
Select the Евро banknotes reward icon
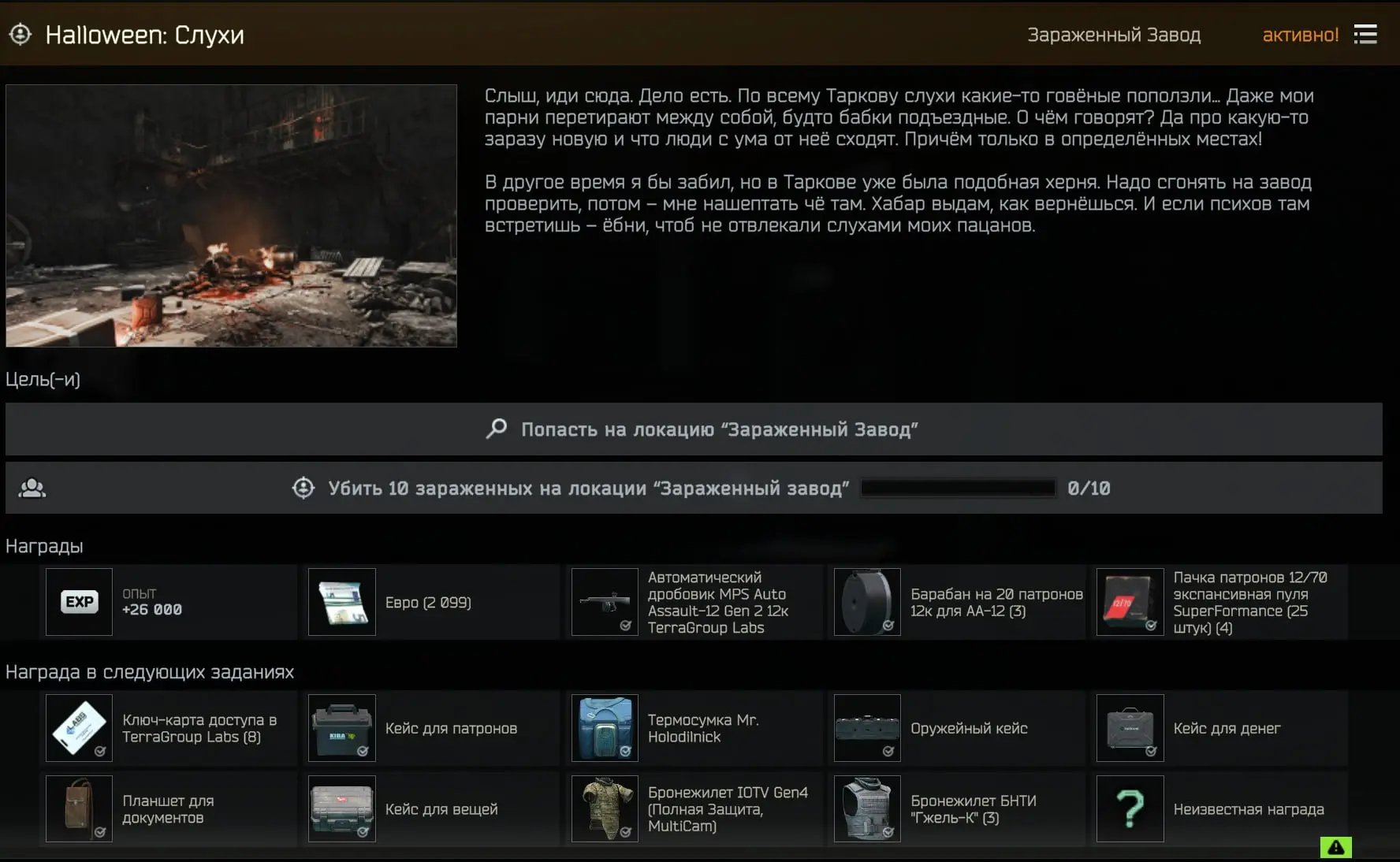(341, 602)
